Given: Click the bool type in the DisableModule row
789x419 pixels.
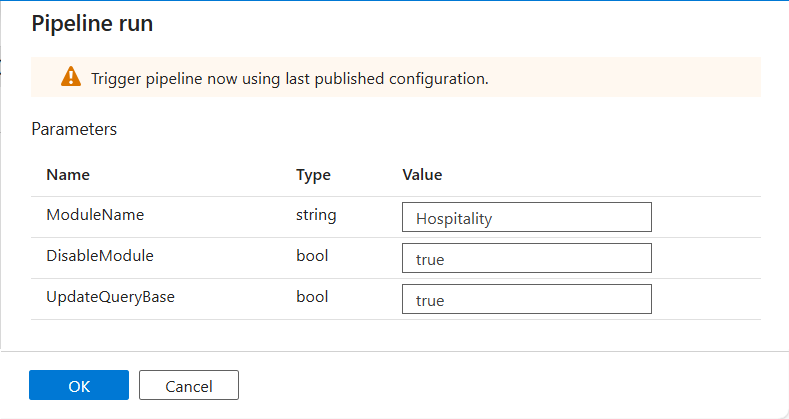Looking at the screenshot, I should (312, 256).
